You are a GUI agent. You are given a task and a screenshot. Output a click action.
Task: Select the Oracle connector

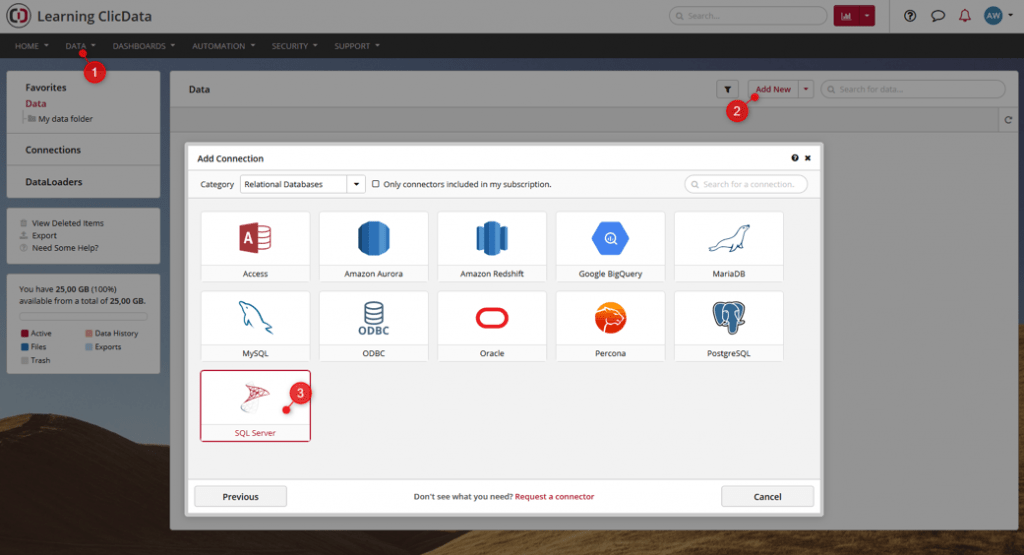492,326
